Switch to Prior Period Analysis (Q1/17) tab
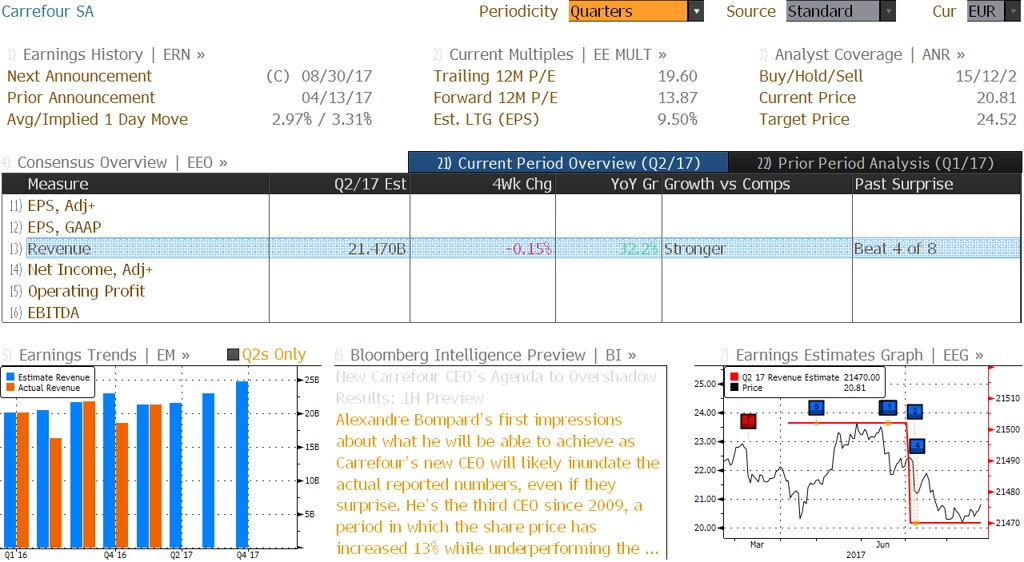Viewport: 1024px width, 562px height. 875,163
